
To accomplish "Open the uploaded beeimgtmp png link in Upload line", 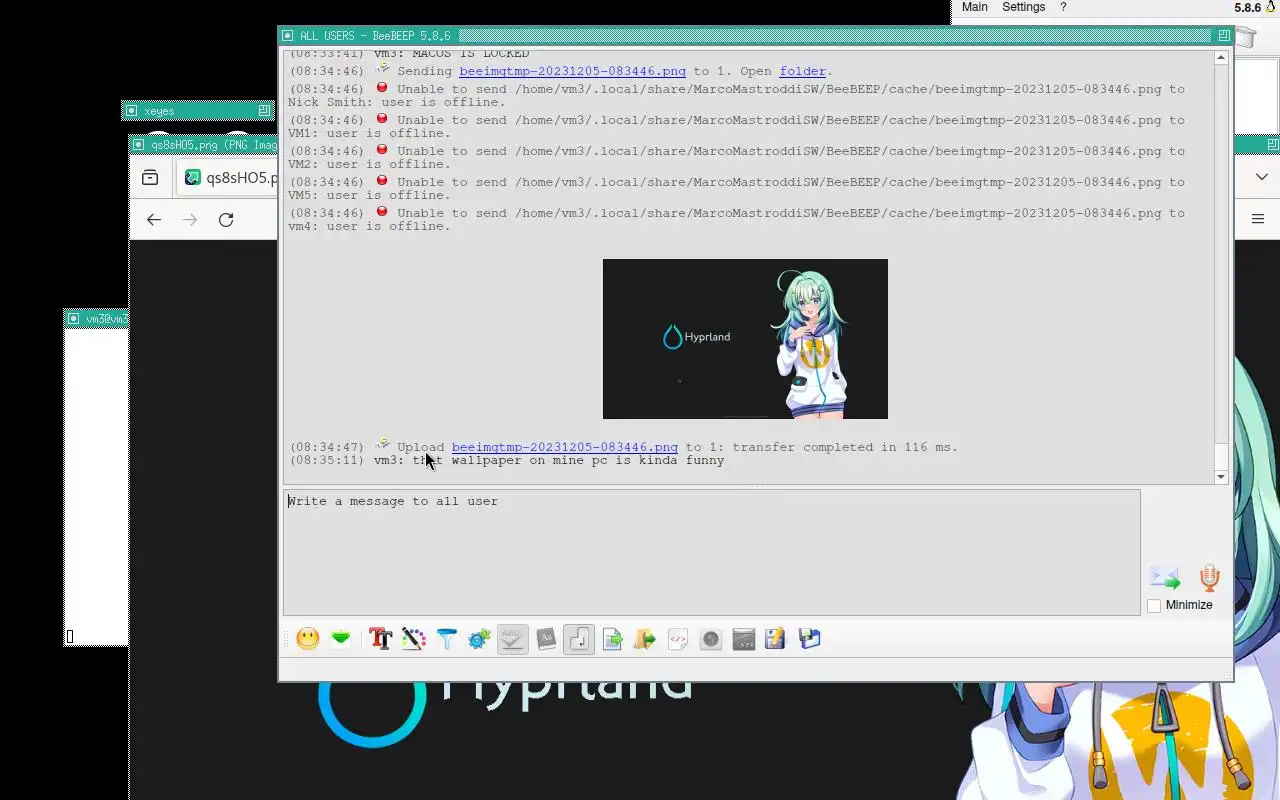I will click(x=564, y=447).
